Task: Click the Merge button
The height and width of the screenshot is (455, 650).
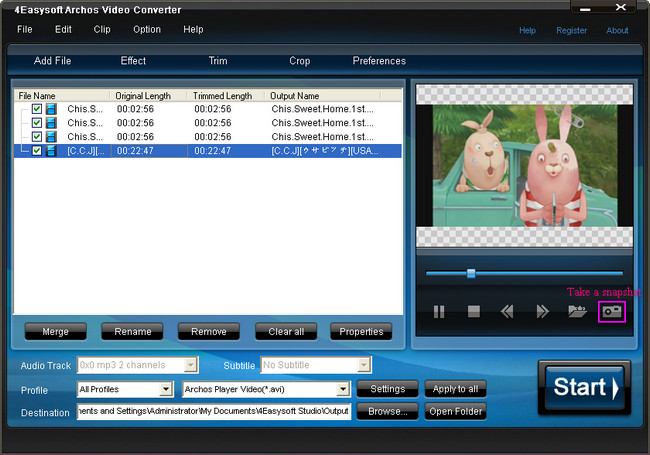Action: coord(56,332)
